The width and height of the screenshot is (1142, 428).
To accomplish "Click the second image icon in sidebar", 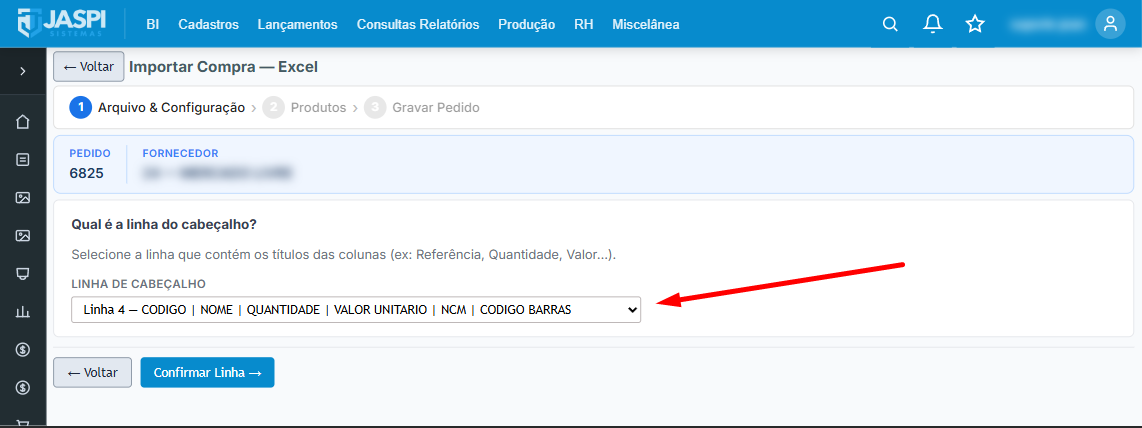I will click(23, 235).
